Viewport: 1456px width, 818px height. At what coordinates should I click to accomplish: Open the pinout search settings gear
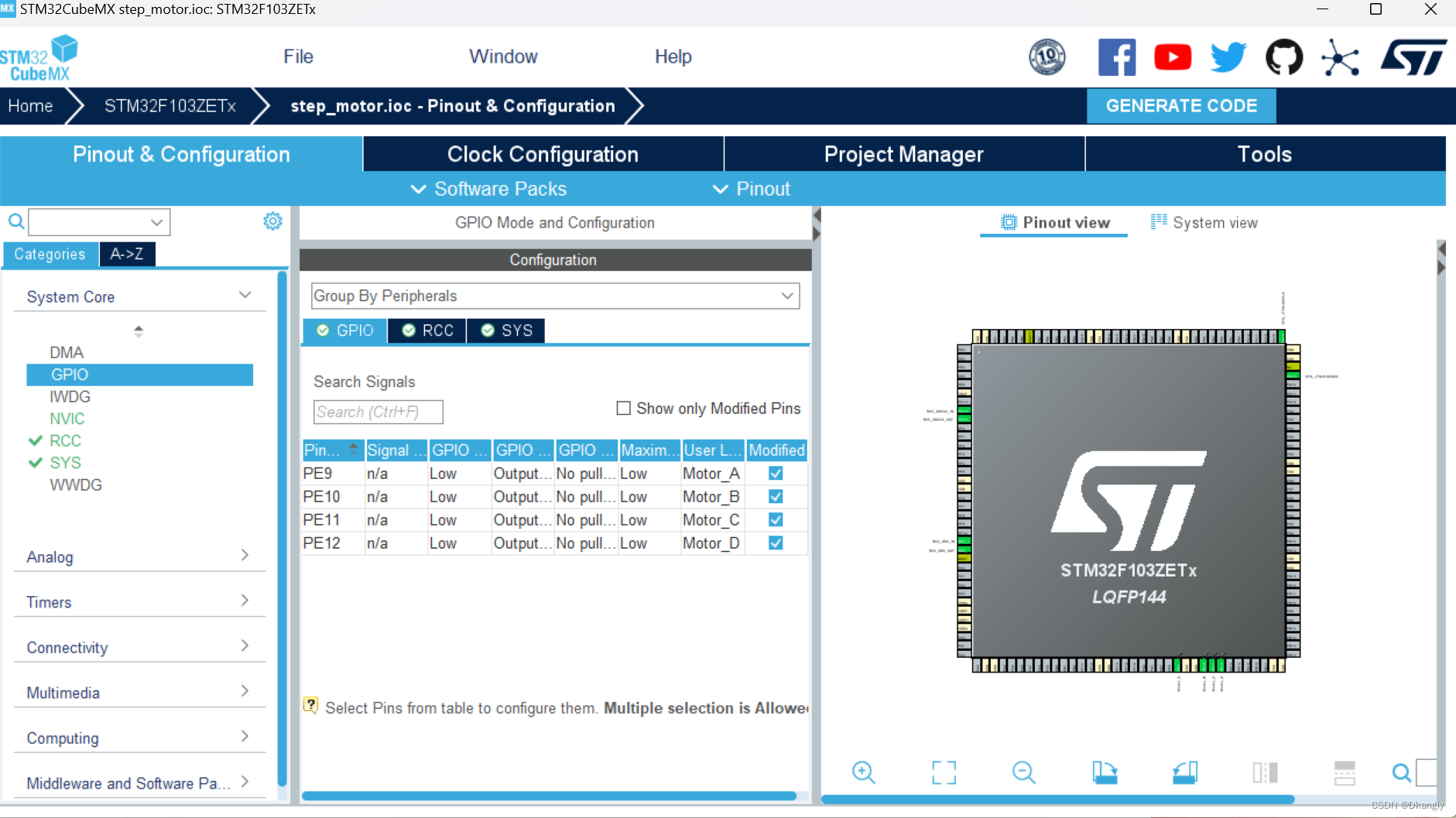click(272, 221)
